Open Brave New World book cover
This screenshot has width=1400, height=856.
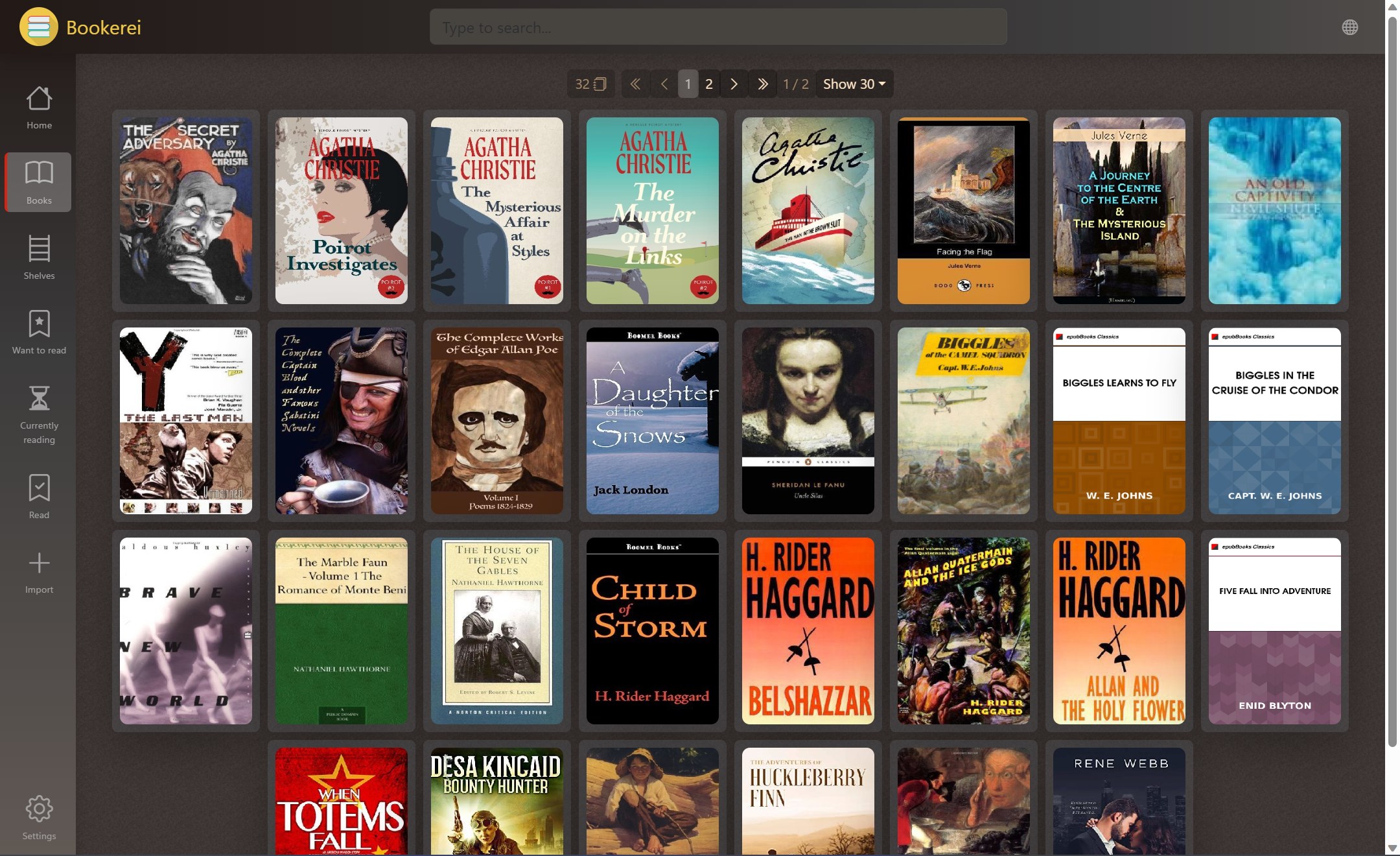185,630
